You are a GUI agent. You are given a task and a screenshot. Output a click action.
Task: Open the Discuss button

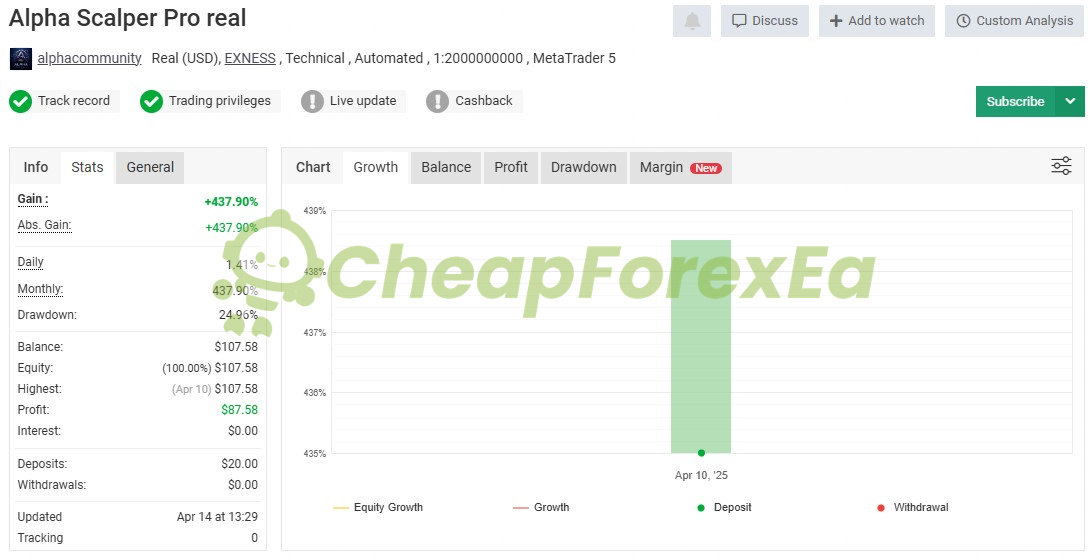point(765,21)
